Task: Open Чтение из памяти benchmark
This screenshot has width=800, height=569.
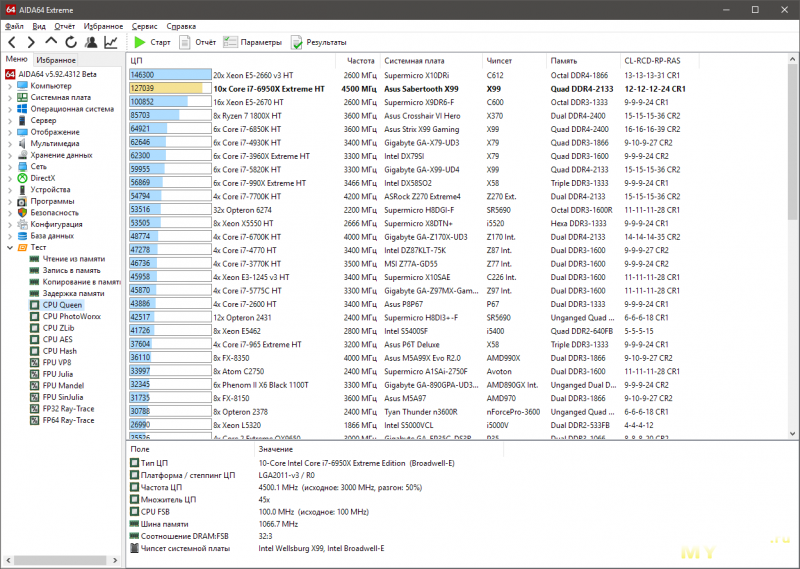Action: [74, 259]
